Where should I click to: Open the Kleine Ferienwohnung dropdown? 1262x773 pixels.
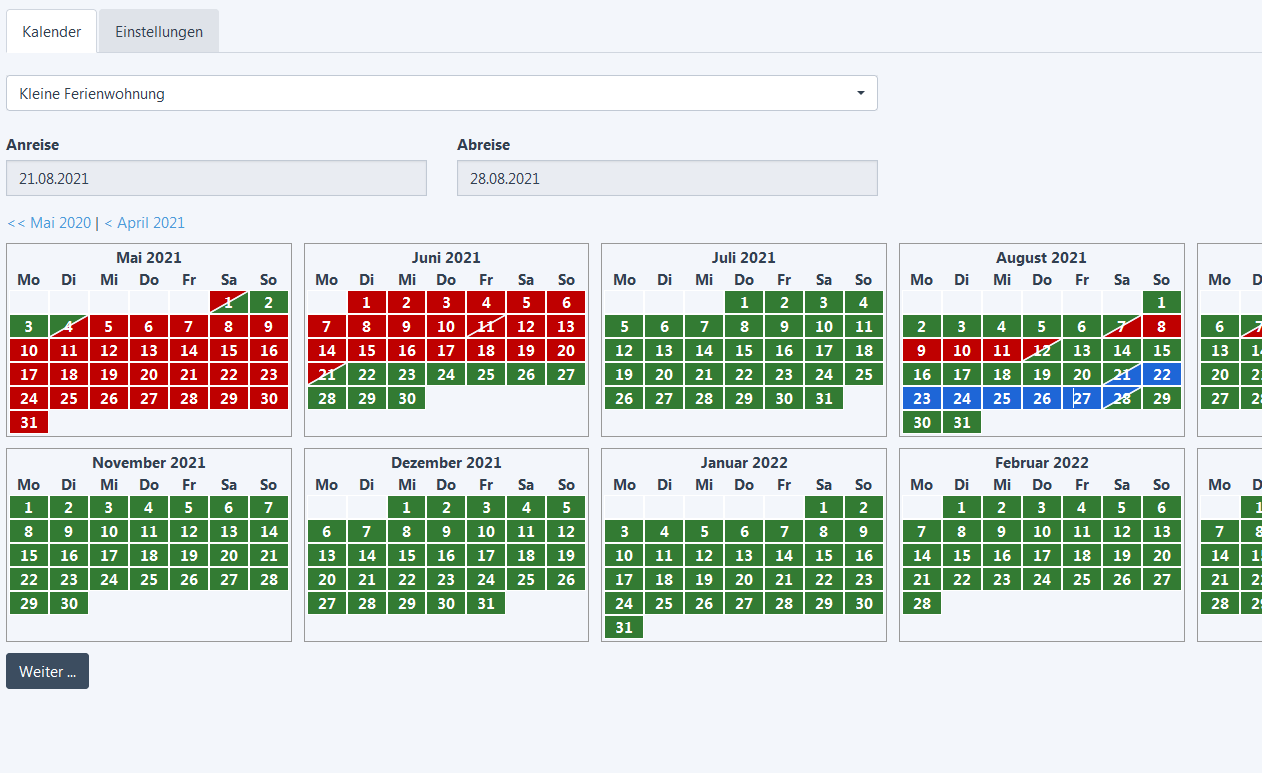click(x=442, y=94)
